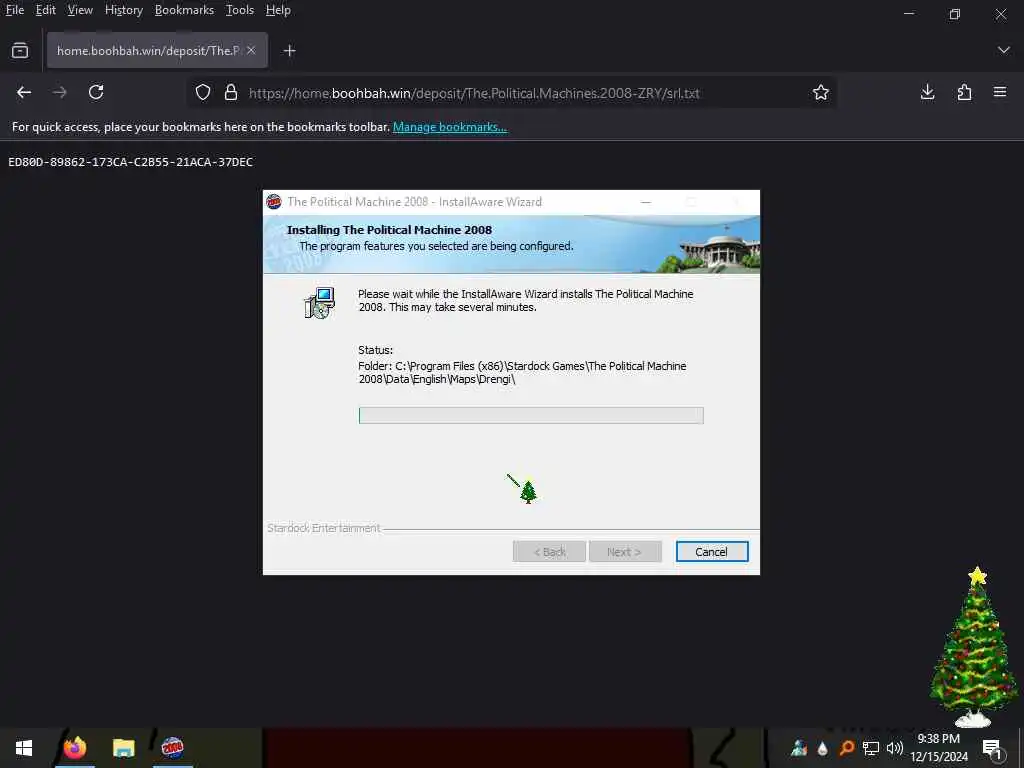1024x768 pixels.
Task: Expand the list all tabs chevron
Action: click(1004, 50)
